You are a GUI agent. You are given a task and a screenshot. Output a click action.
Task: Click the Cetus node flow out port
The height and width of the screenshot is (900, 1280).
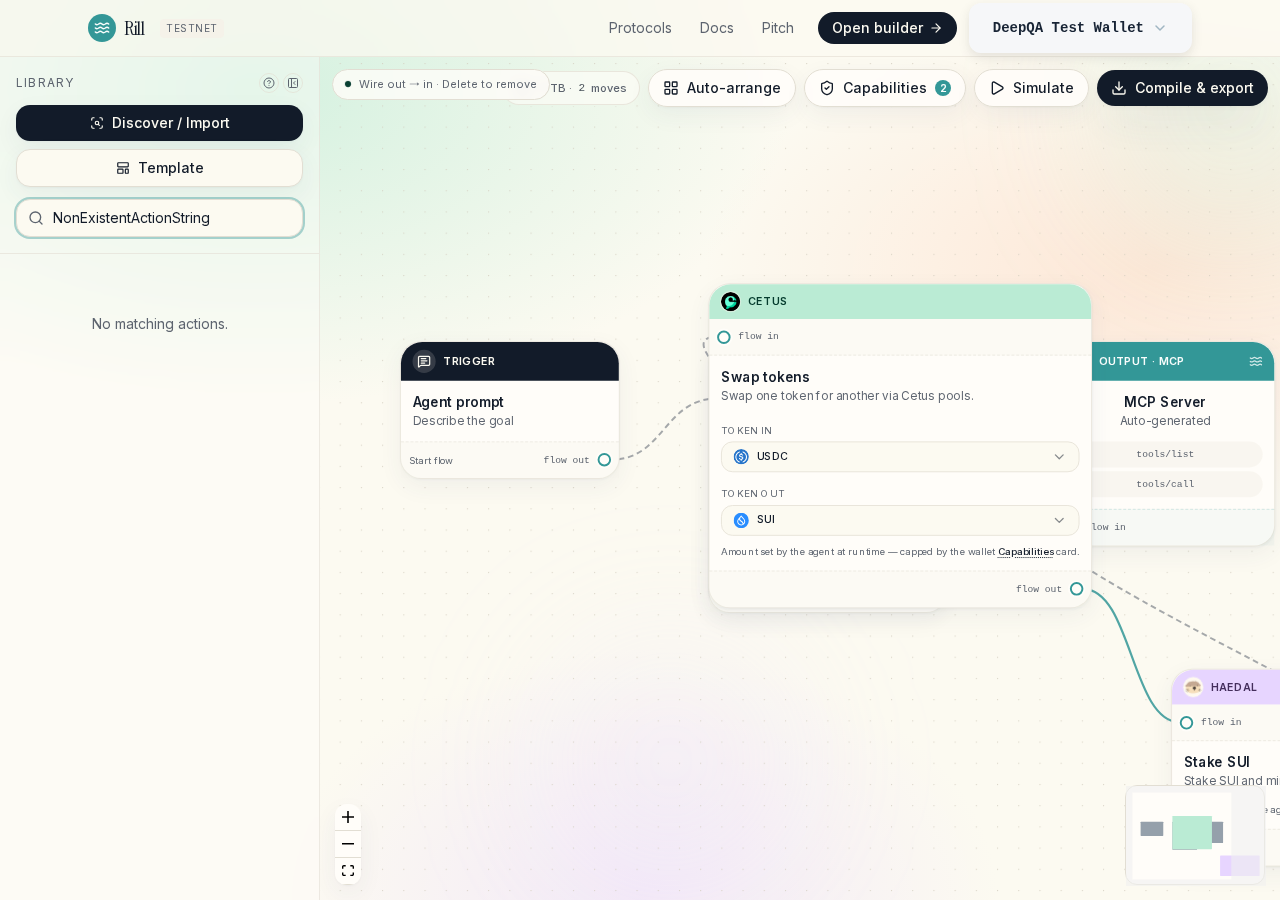click(x=1076, y=589)
